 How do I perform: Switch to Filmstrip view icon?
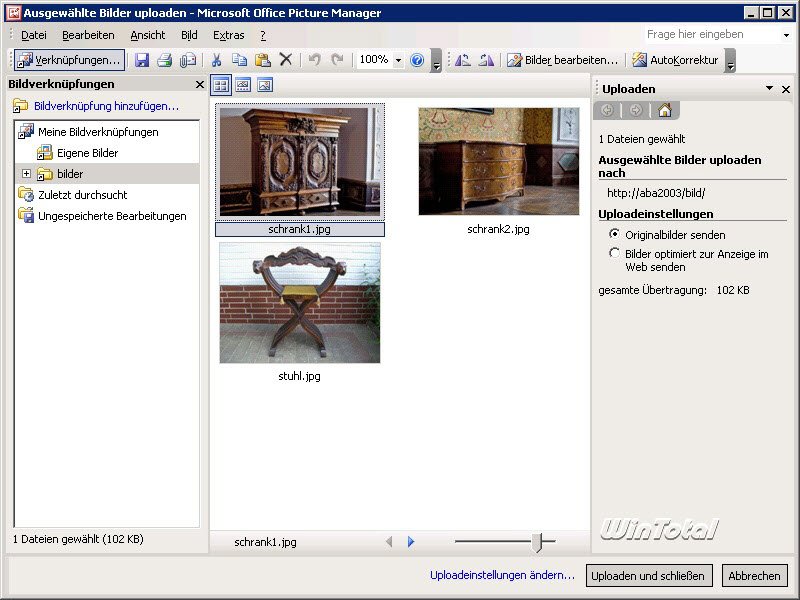pos(243,85)
